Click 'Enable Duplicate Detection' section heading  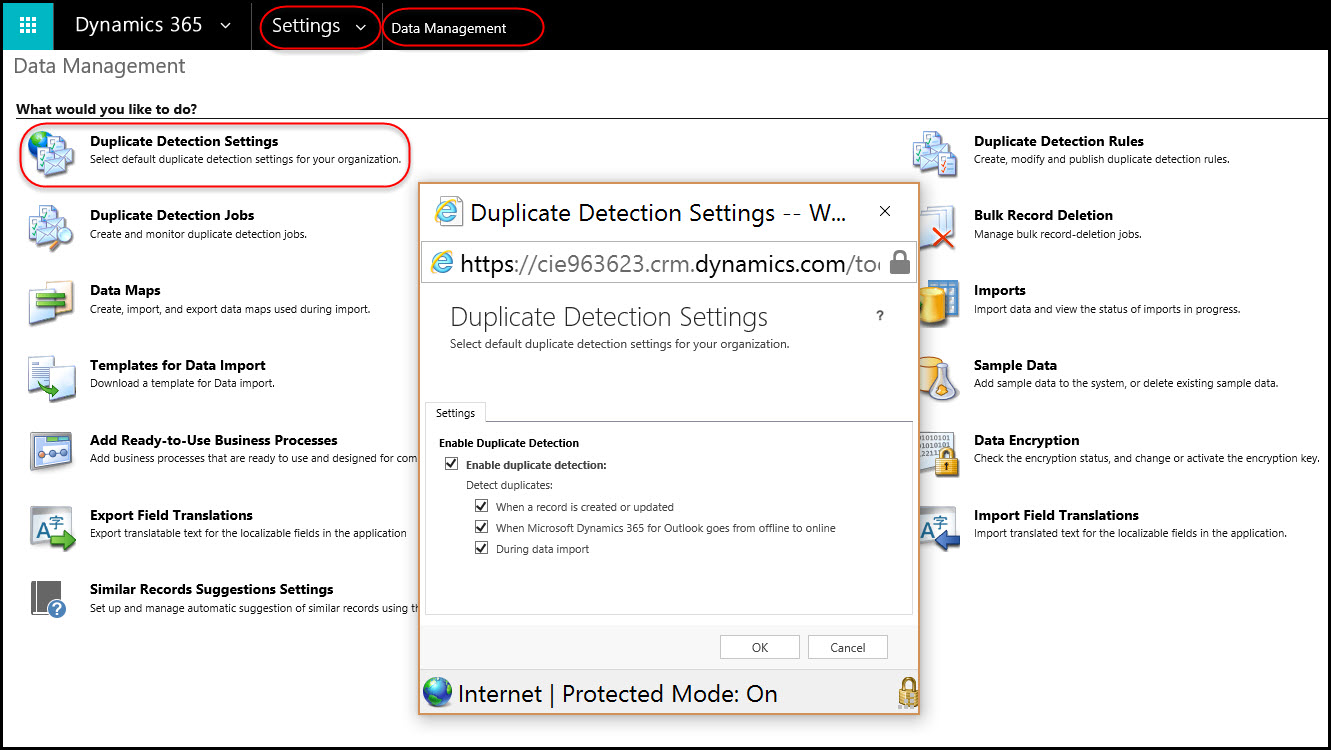pos(509,443)
